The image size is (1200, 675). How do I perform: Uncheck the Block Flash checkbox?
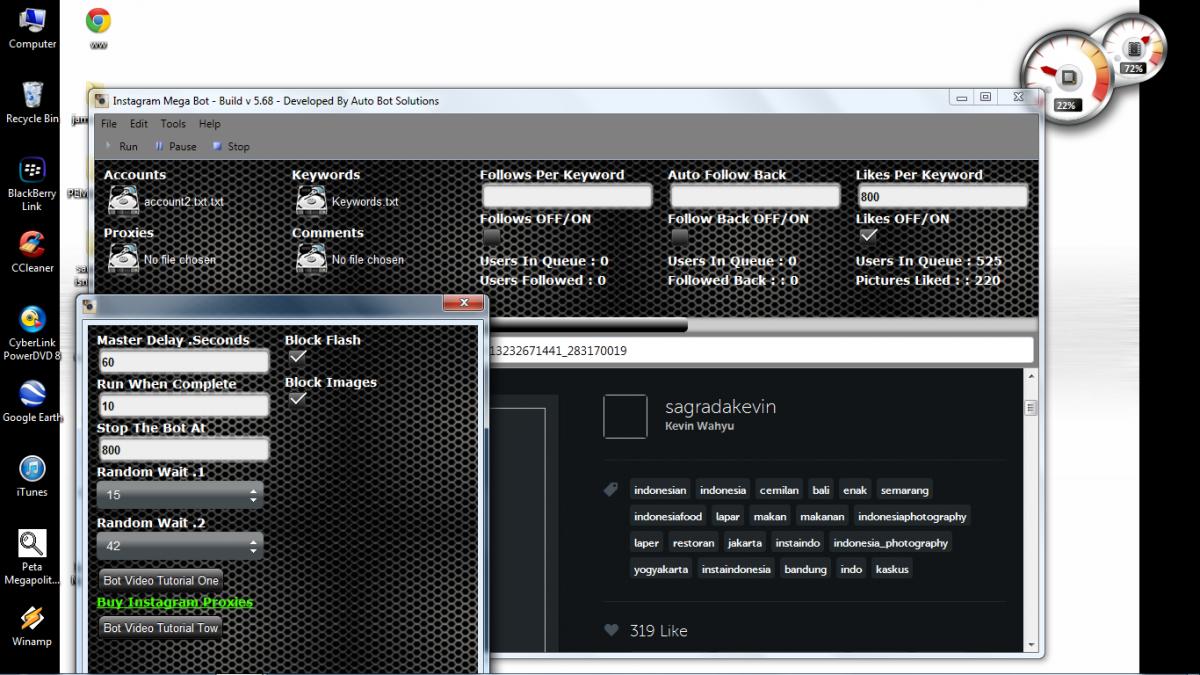297,356
